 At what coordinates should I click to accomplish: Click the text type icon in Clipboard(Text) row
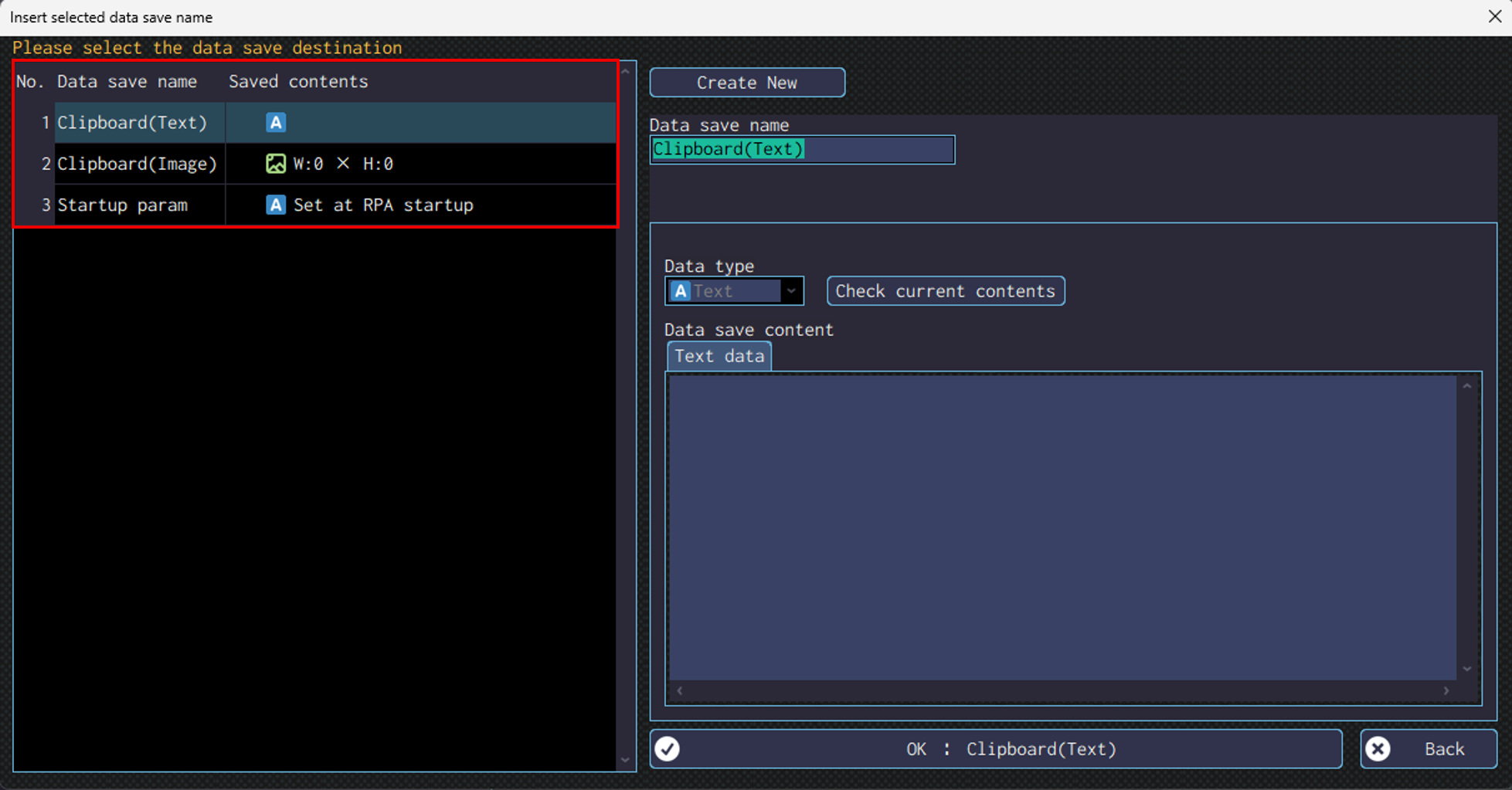click(x=276, y=123)
